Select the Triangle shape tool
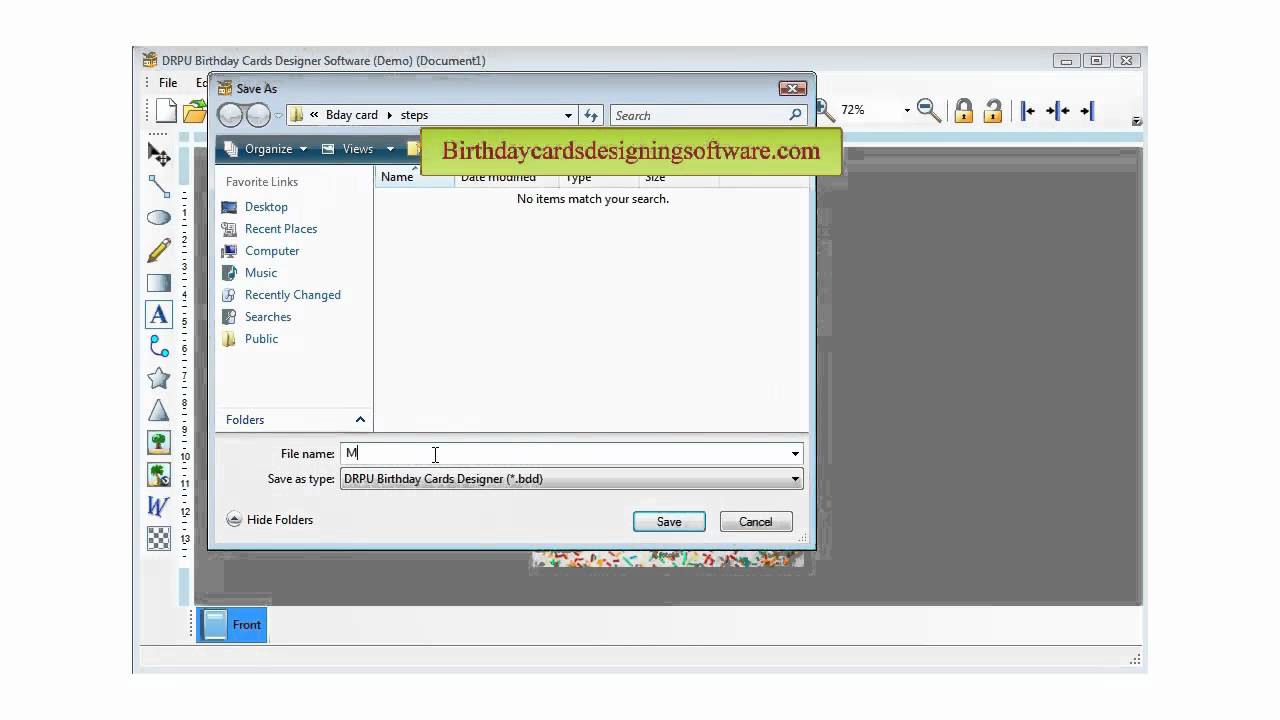This screenshot has height=720, width=1280. coord(159,410)
